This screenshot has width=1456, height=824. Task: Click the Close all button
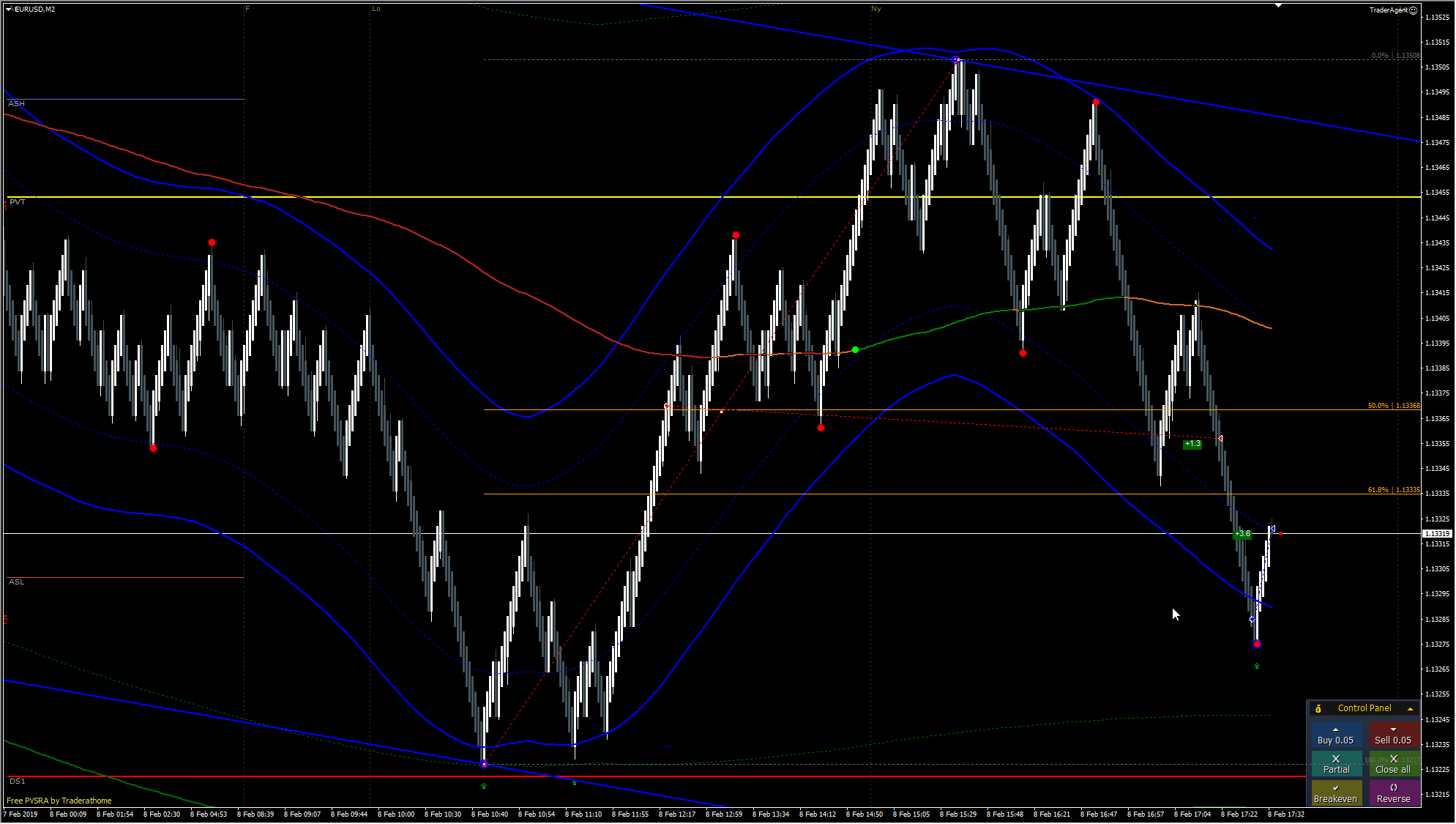coord(1393,764)
